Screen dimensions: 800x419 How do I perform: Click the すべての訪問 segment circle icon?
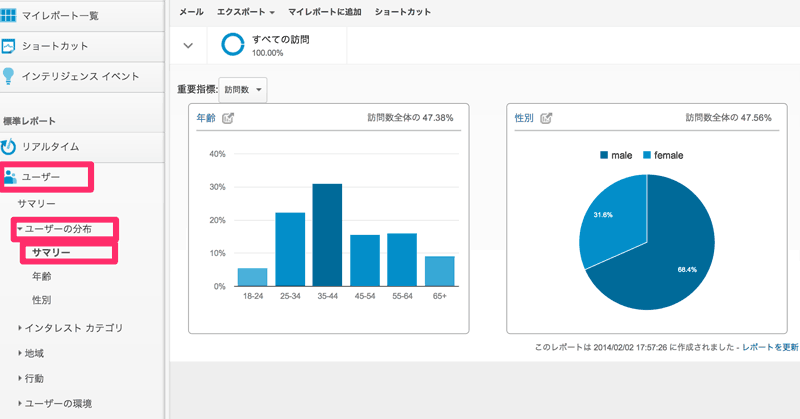[233, 45]
